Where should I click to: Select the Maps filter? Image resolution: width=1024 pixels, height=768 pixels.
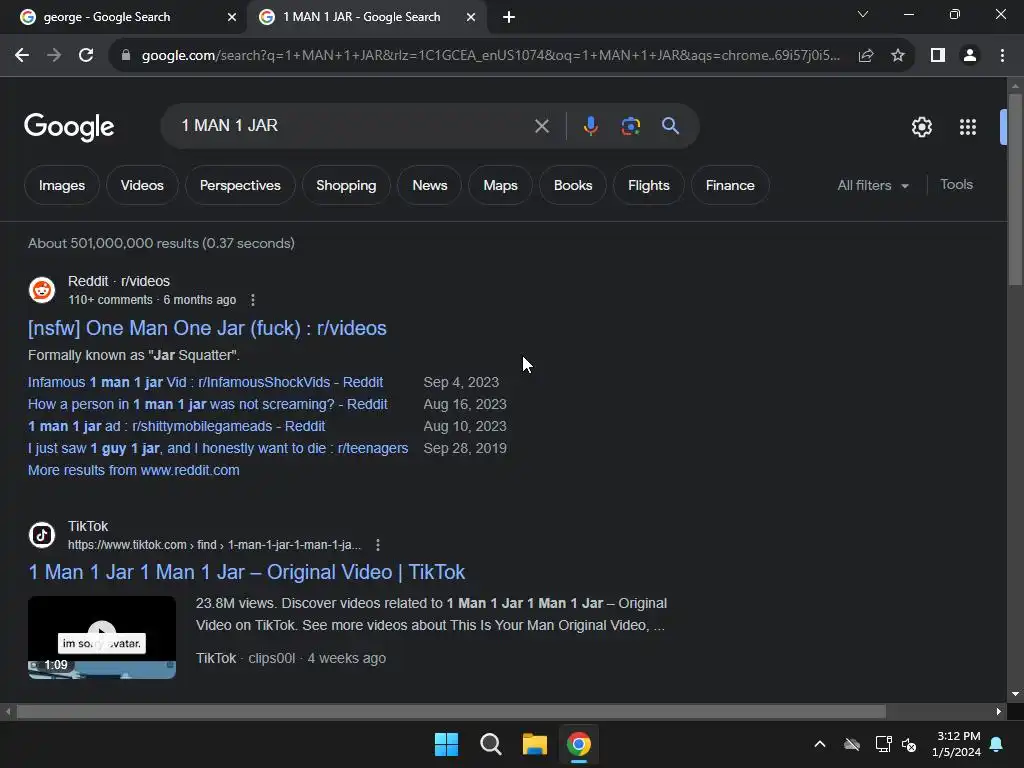pyautogui.click(x=500, y=185)
